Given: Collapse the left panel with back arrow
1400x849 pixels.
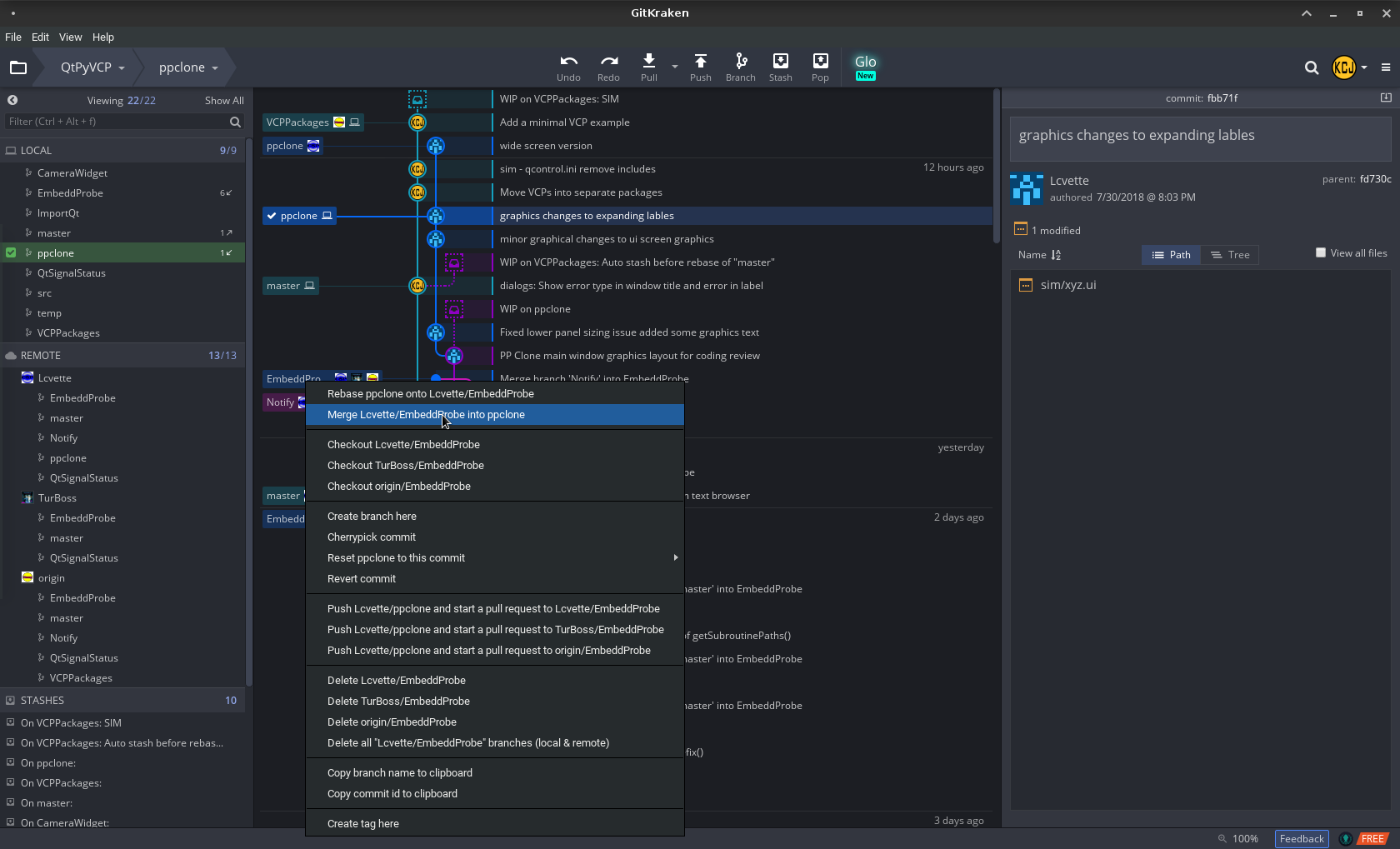Looking at the screenshot, I should [12, 100].
